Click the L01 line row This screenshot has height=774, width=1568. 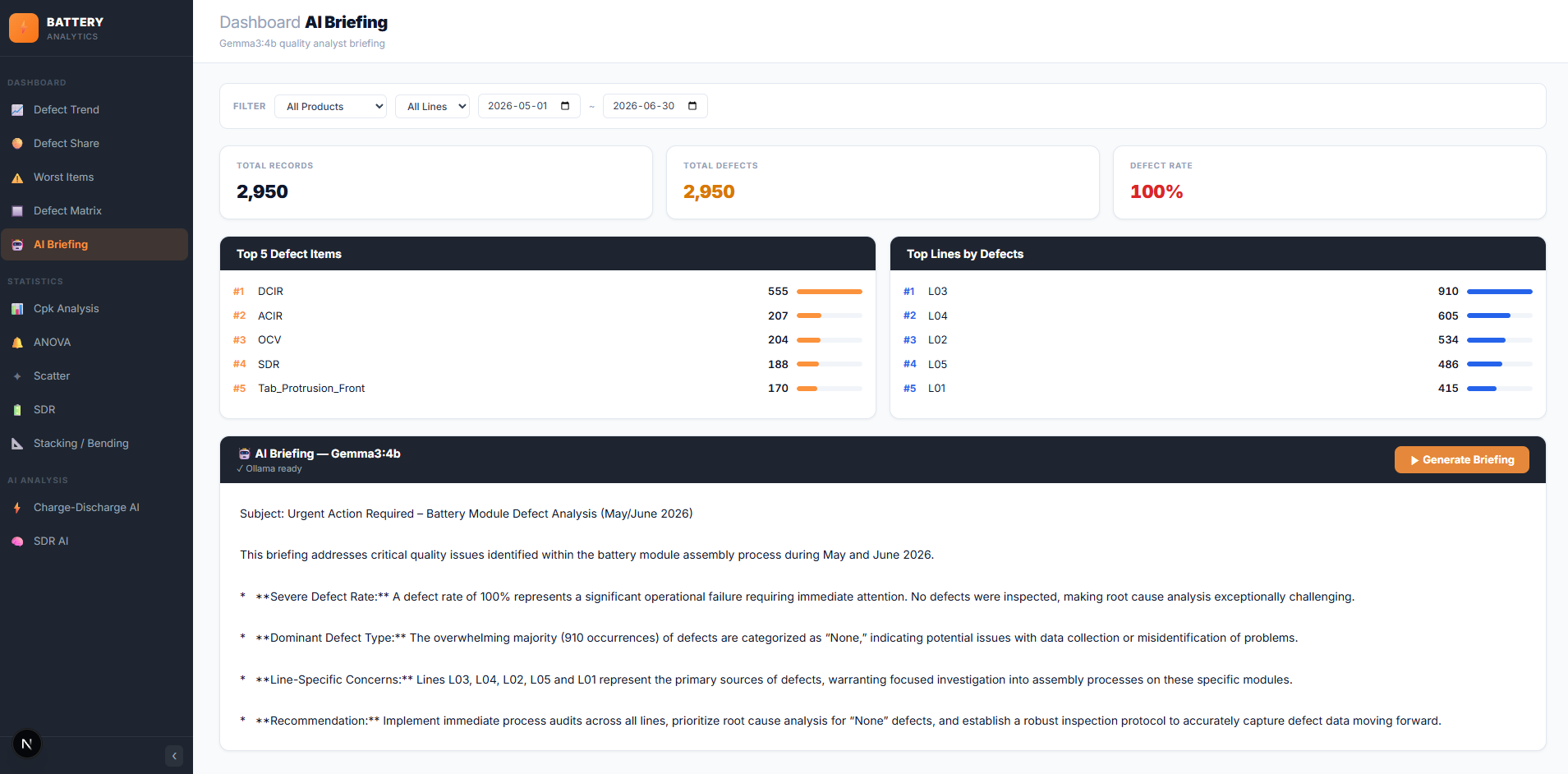click(x=1218, y=389)
